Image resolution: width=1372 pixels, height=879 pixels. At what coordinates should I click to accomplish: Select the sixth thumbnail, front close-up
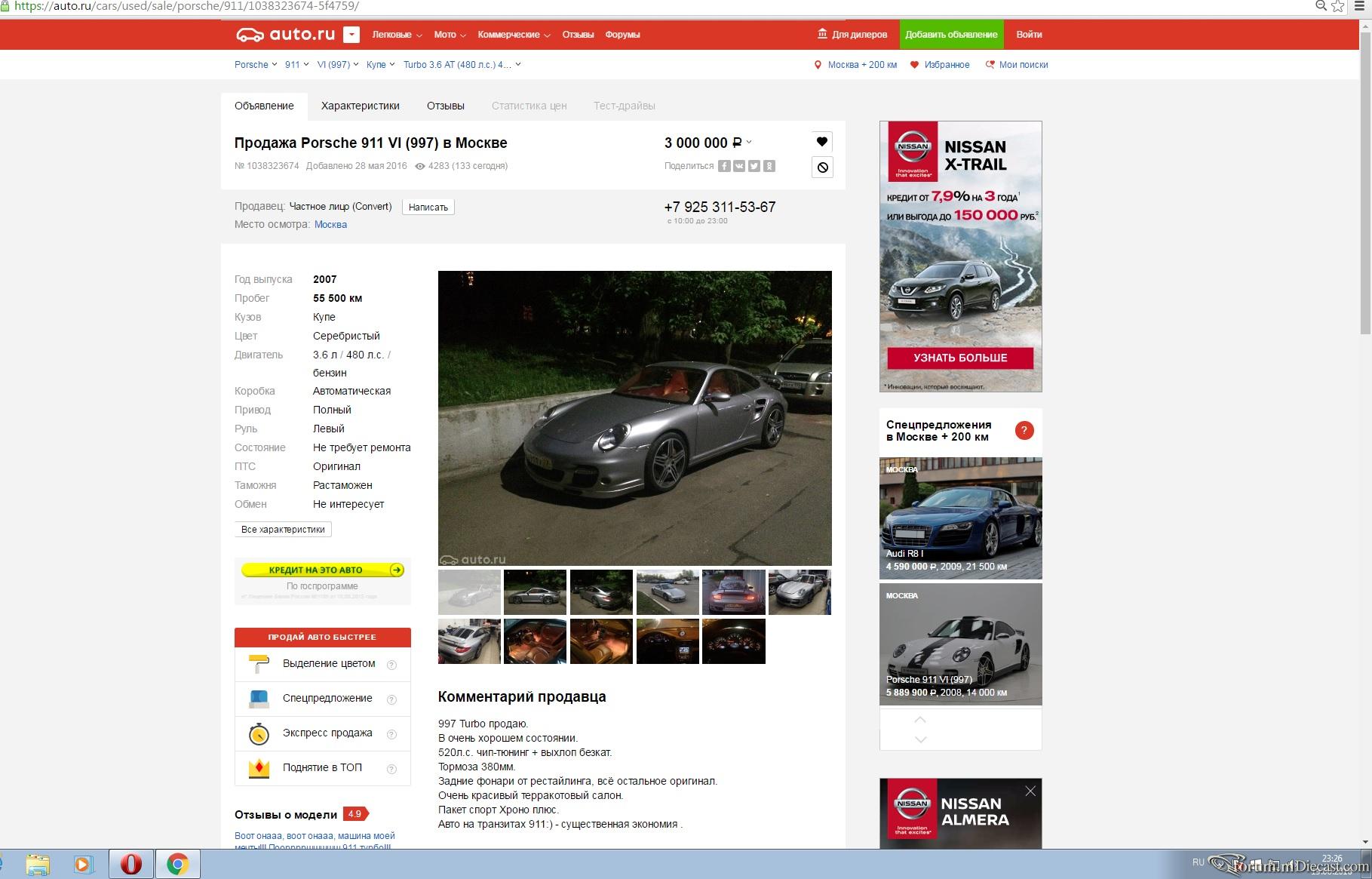coord(800,592)
